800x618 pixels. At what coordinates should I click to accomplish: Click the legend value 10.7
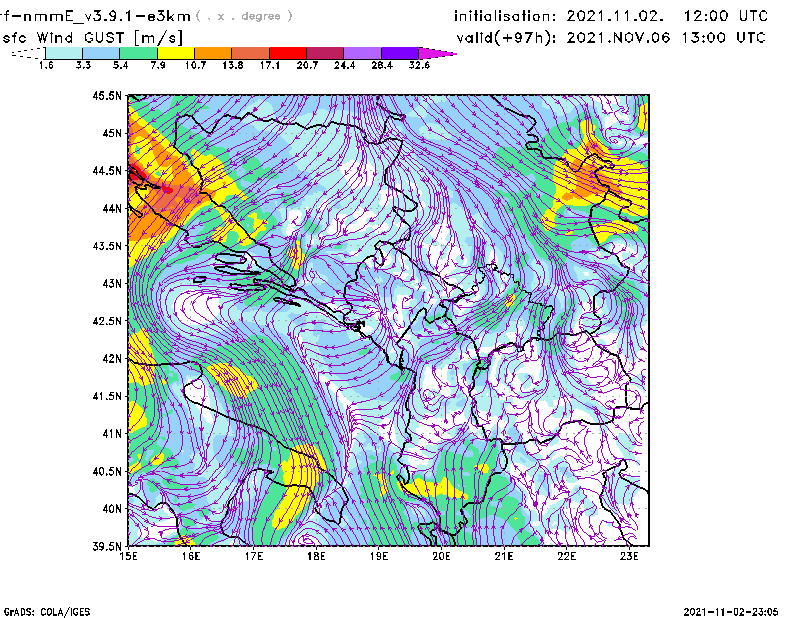click(195, 65)
